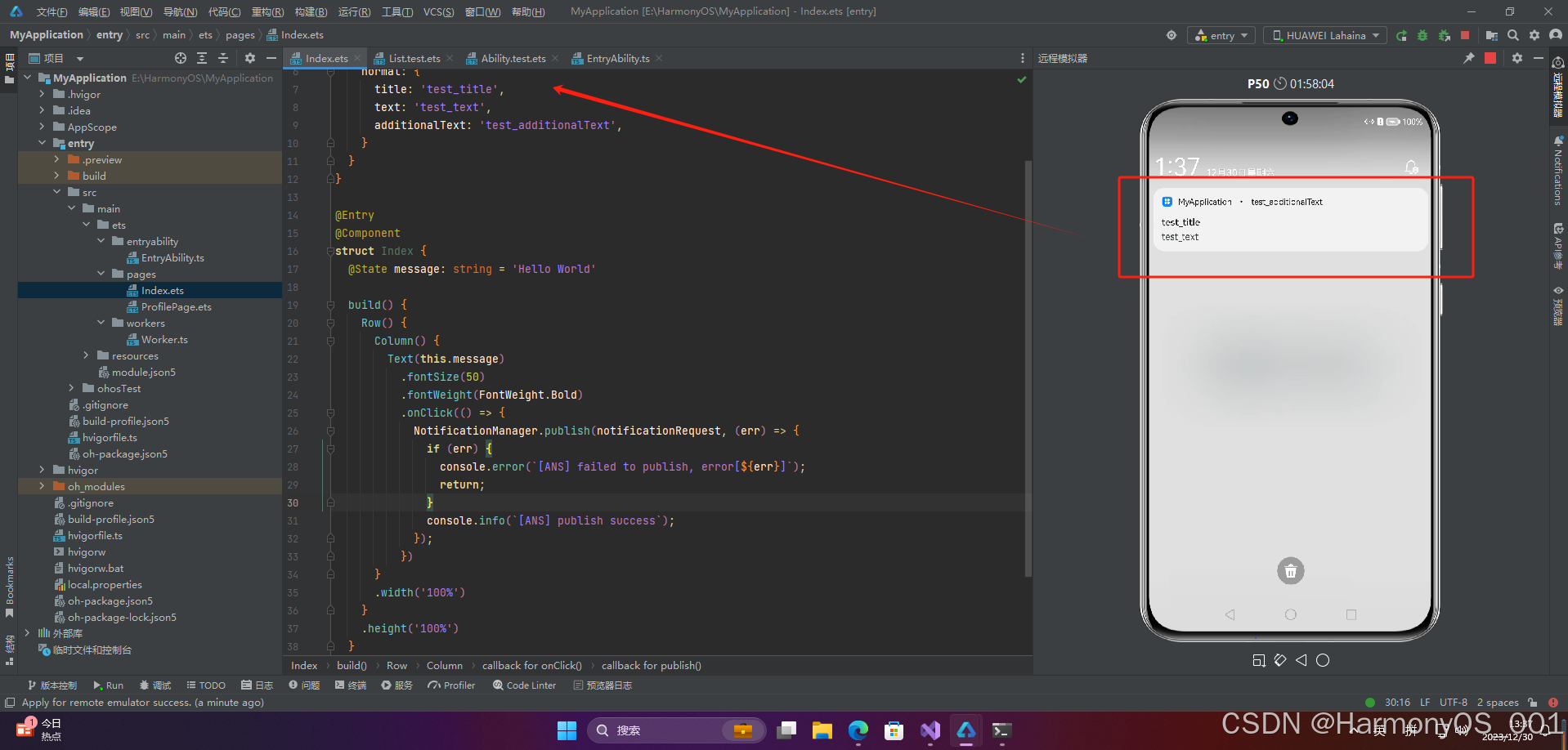
Task: Open Microsoft Edge from the taskbar
Action: click(858, 730)
